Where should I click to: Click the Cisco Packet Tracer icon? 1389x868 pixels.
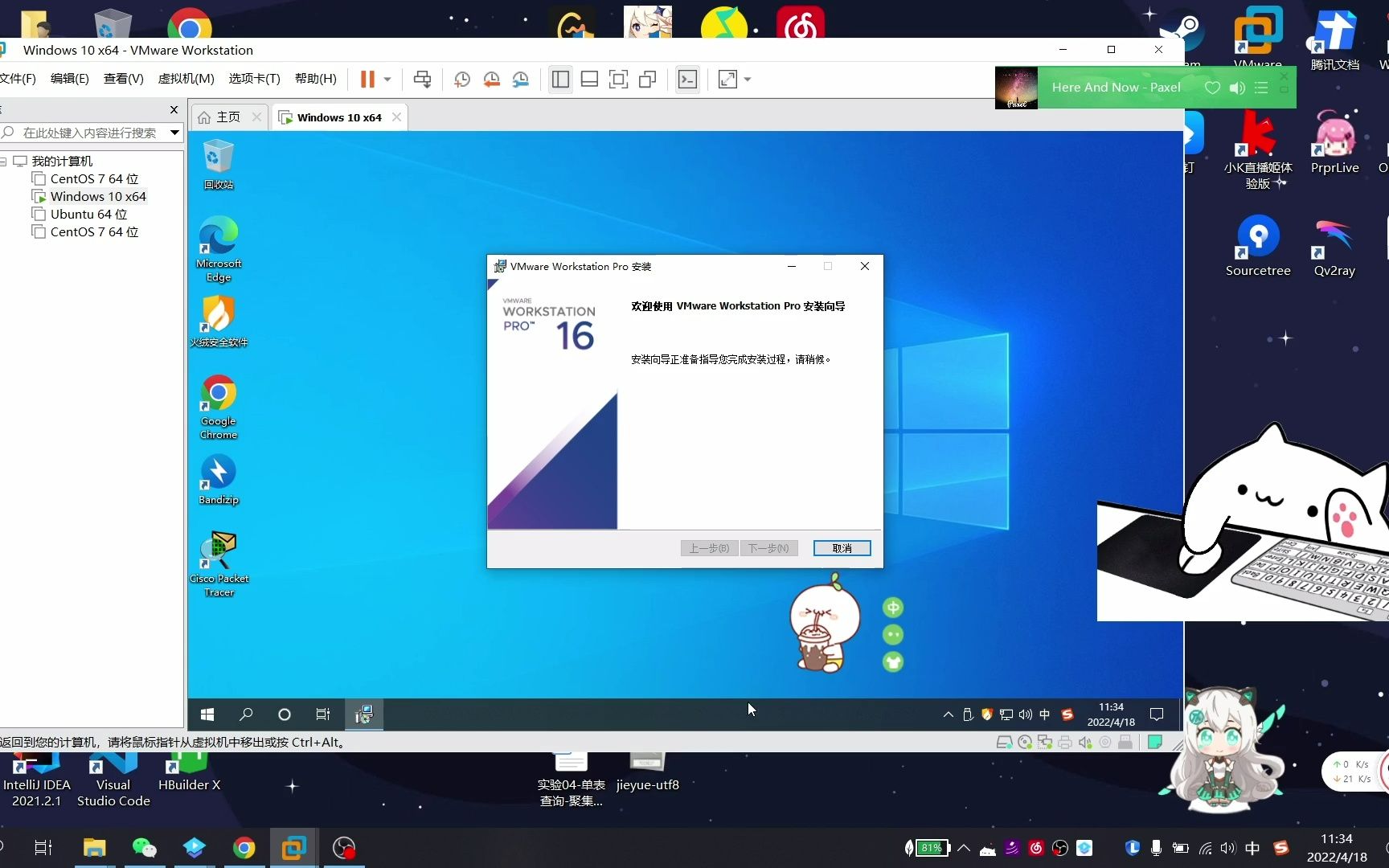[219, 563]
